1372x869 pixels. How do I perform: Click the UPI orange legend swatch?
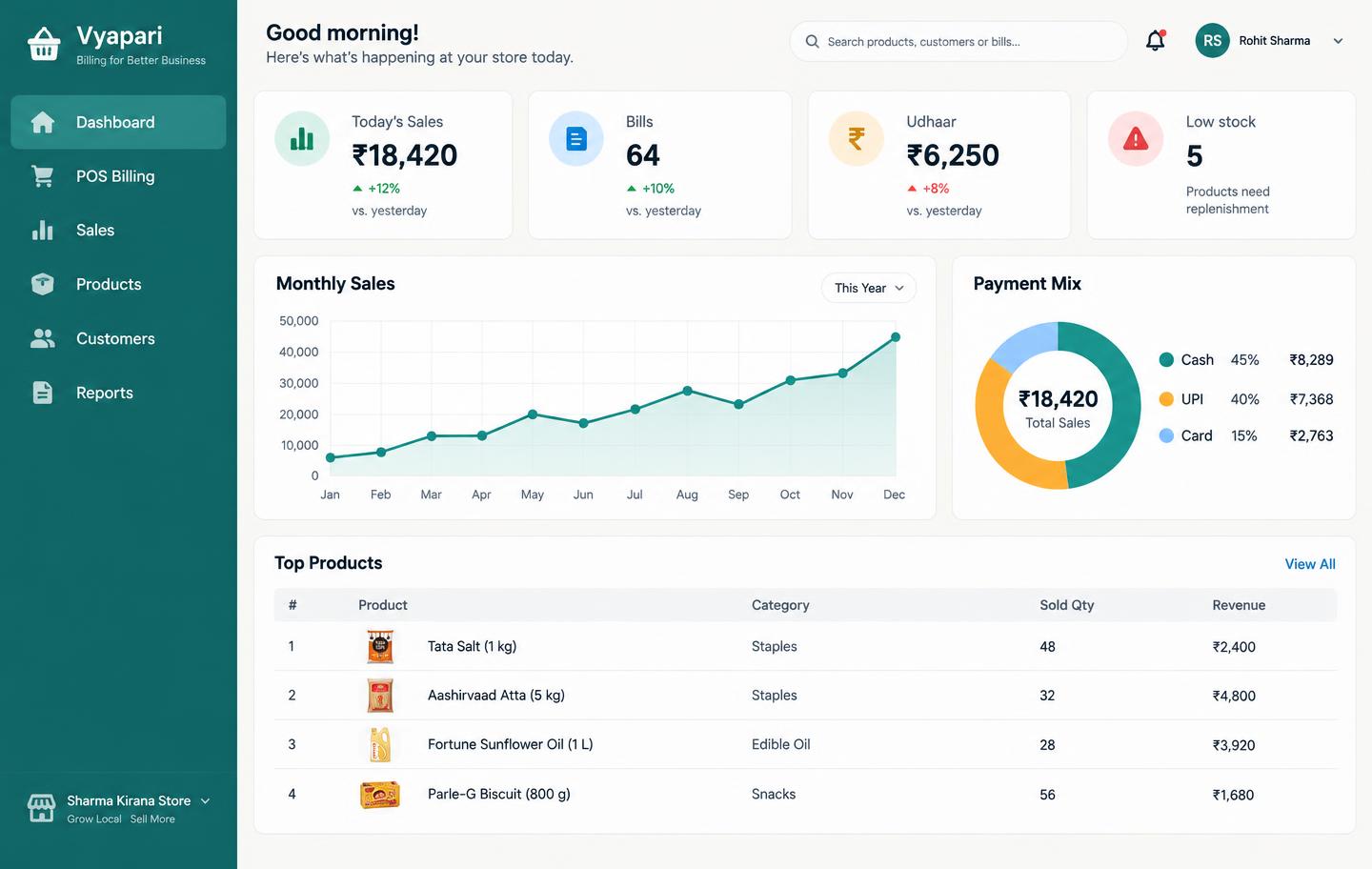[1166, 399]
